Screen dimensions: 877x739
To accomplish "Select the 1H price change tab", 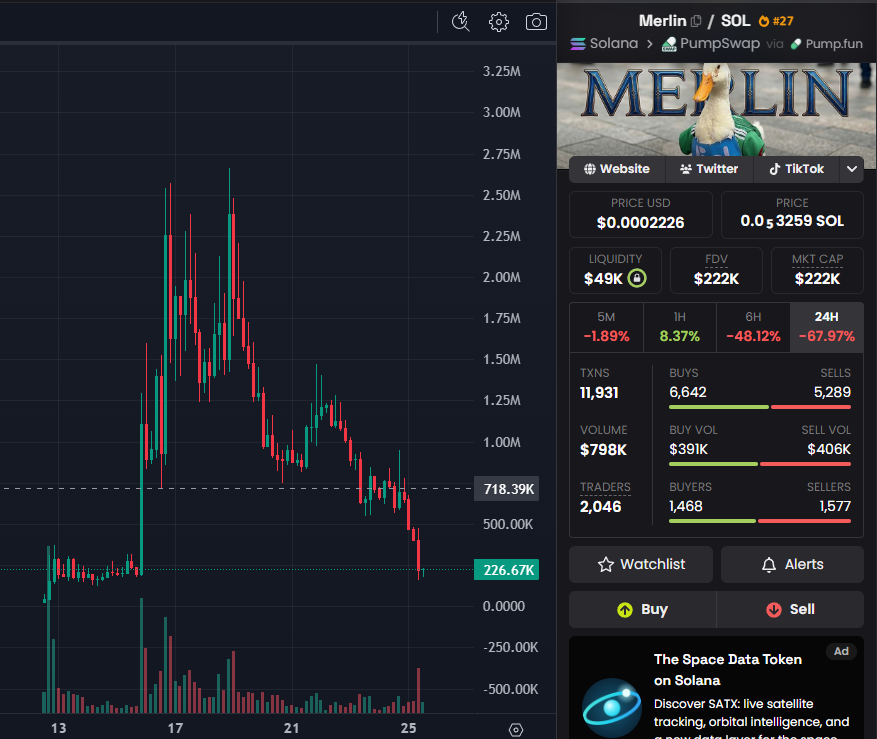I will click(x=680, y=327).
